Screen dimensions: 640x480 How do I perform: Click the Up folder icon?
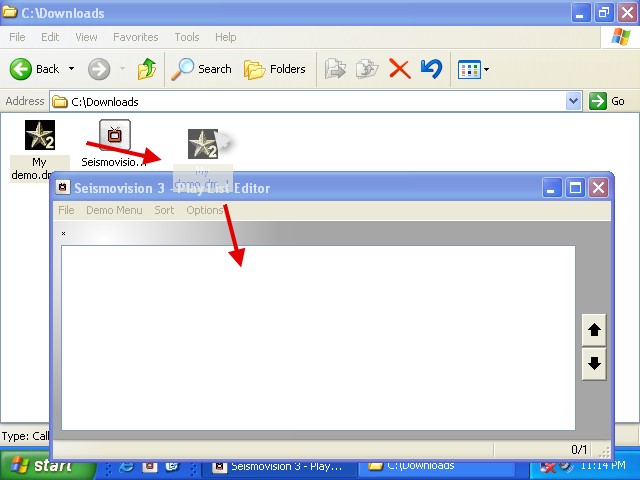(x=146, y=69)
